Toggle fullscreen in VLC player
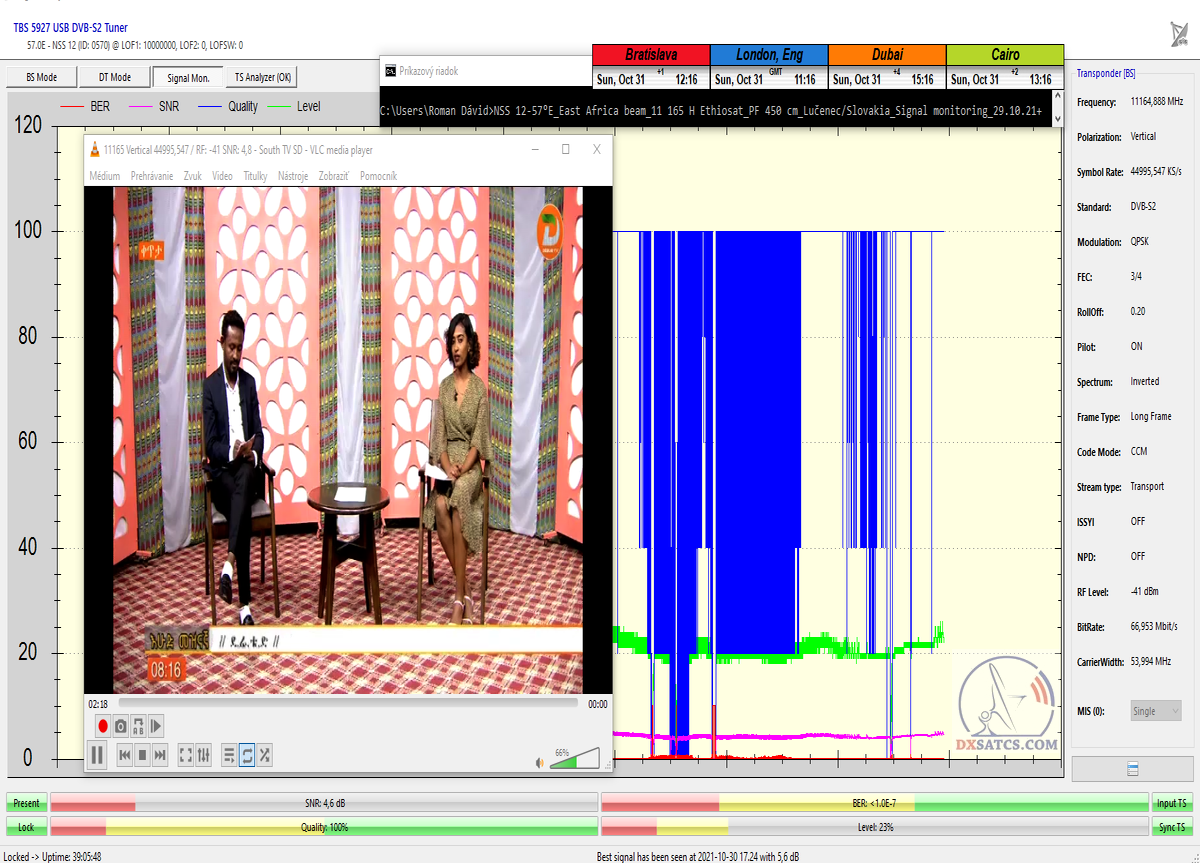The width and height of the screenshot is (1200, 863). click(185, 755)
